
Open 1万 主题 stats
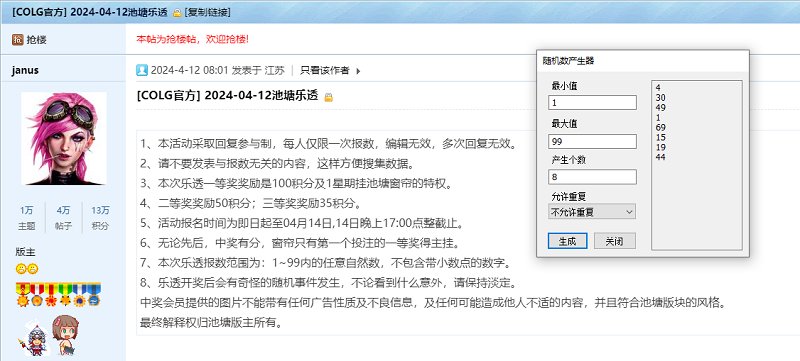(27, 218)
